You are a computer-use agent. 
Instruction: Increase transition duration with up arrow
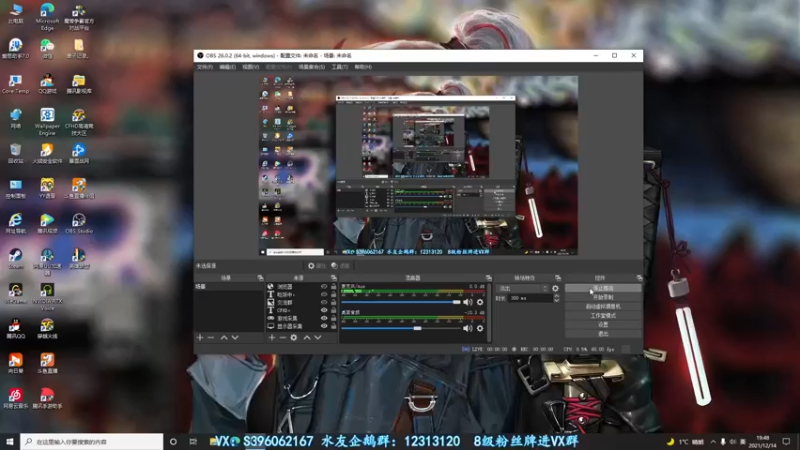[556, 296]
